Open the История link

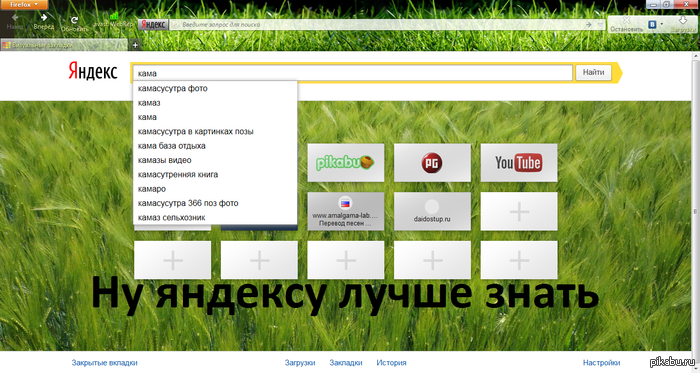point(391,363)
